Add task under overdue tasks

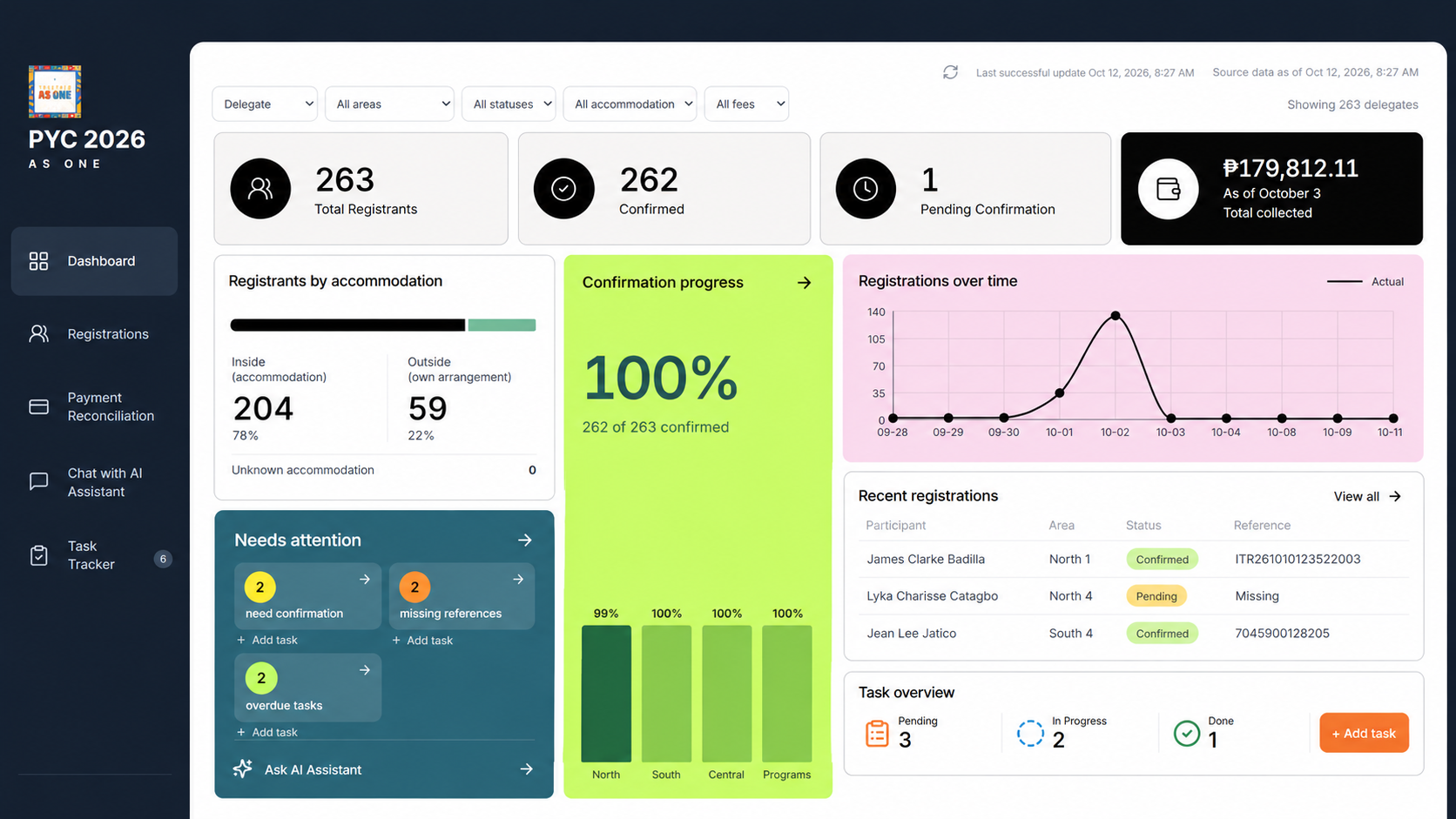tap(267, 732)
